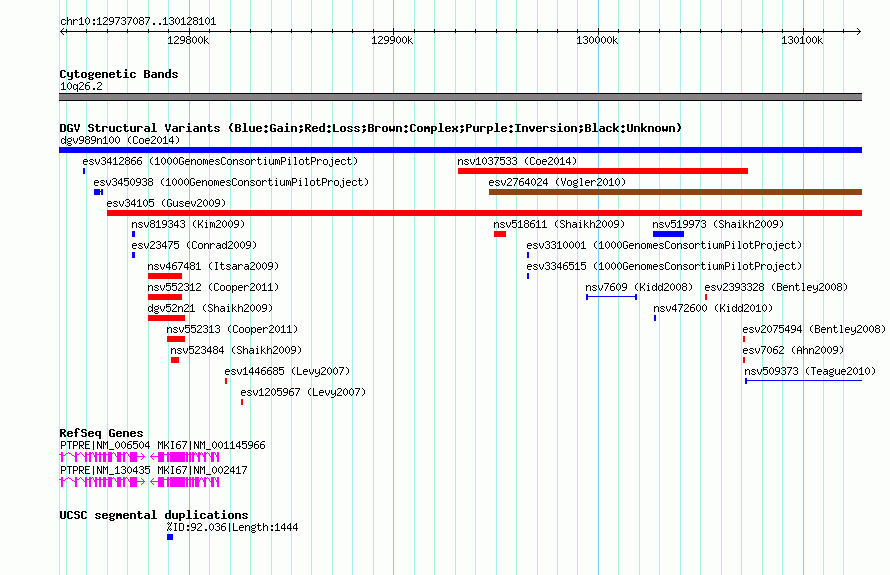Screen dimensions: 890x575
Task: Open dgv52n21 (Shaikh2009) variant
Action: click(210, 308)
